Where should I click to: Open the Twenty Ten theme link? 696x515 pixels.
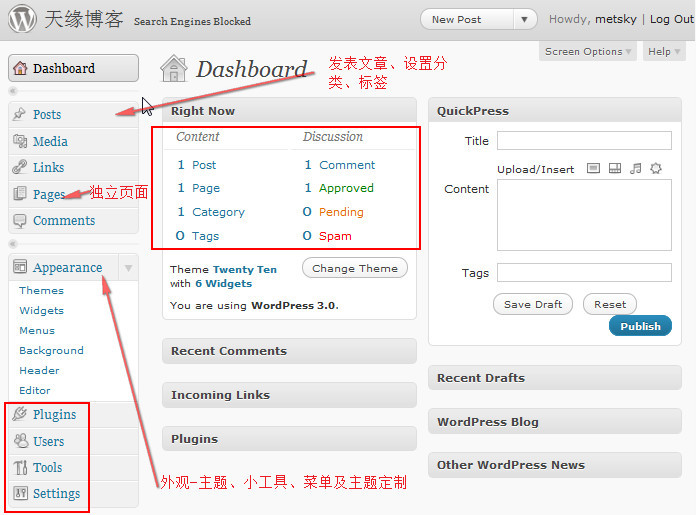tap(245, 269)
